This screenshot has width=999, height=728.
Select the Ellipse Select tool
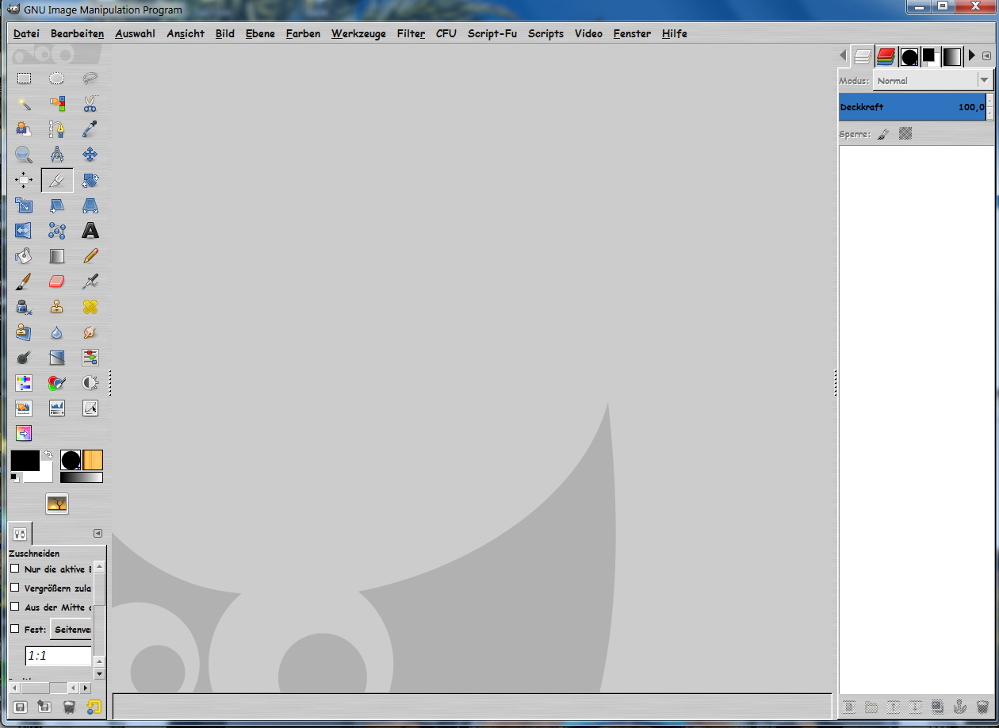pos(57,78)
